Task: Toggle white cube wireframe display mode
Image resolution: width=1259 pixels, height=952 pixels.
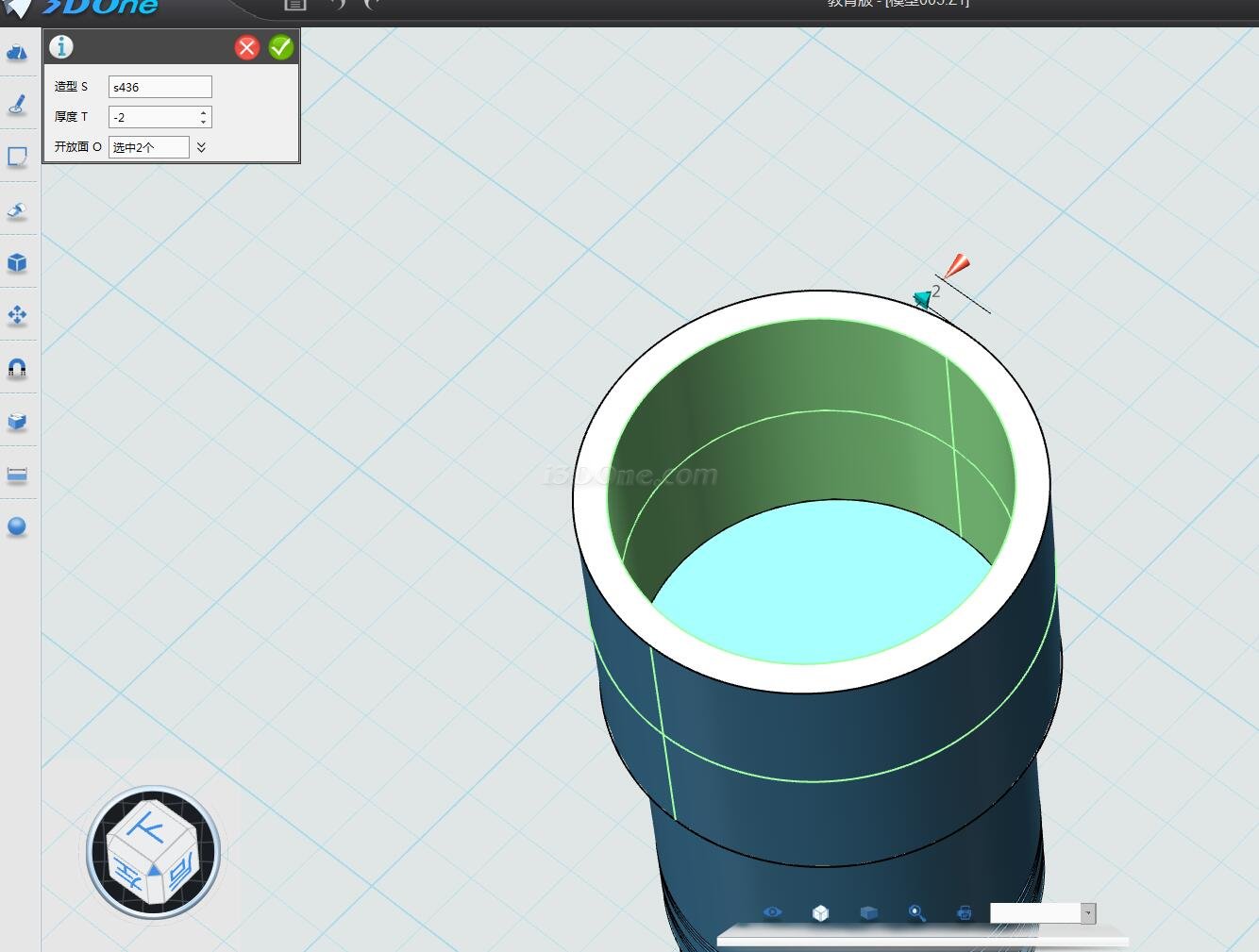Action: (x=820, y=912)
